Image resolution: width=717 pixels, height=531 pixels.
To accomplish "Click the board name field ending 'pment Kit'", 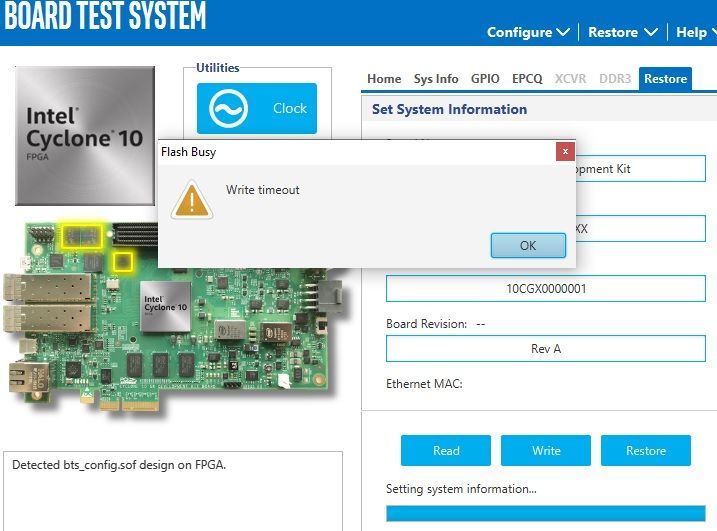I will [x=640, y=169].
